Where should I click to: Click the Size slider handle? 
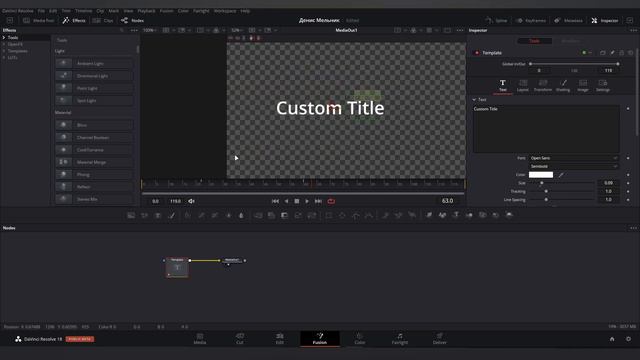[542, 183]
